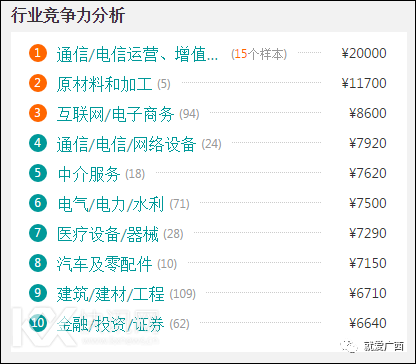The image size is (416, 364).
Task: Select the 中介服务 industry entry
Action: point(89,174)
